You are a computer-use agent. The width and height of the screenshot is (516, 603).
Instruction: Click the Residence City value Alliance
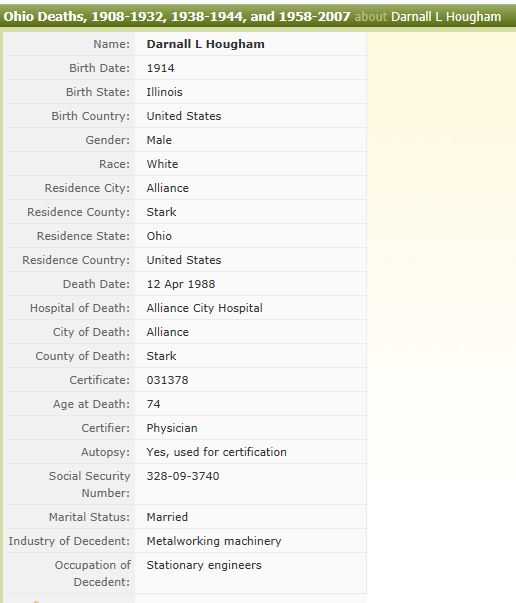pos(168,188)
